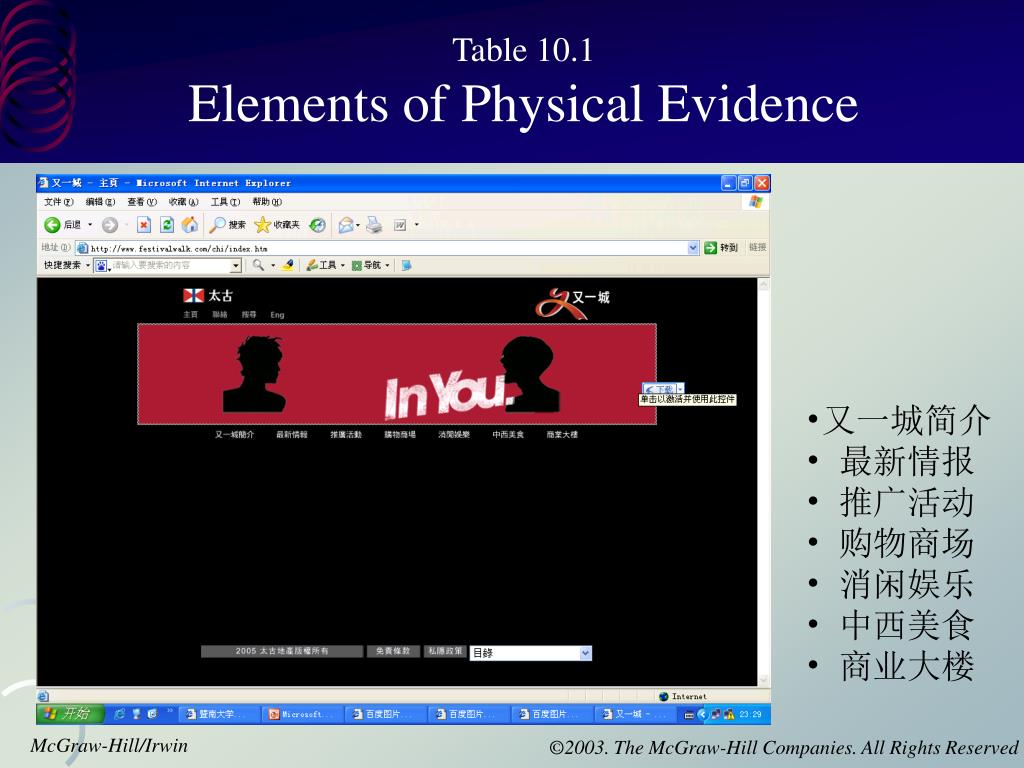
Task: Click the Mail envelope icon
Action: click(345, 225)
